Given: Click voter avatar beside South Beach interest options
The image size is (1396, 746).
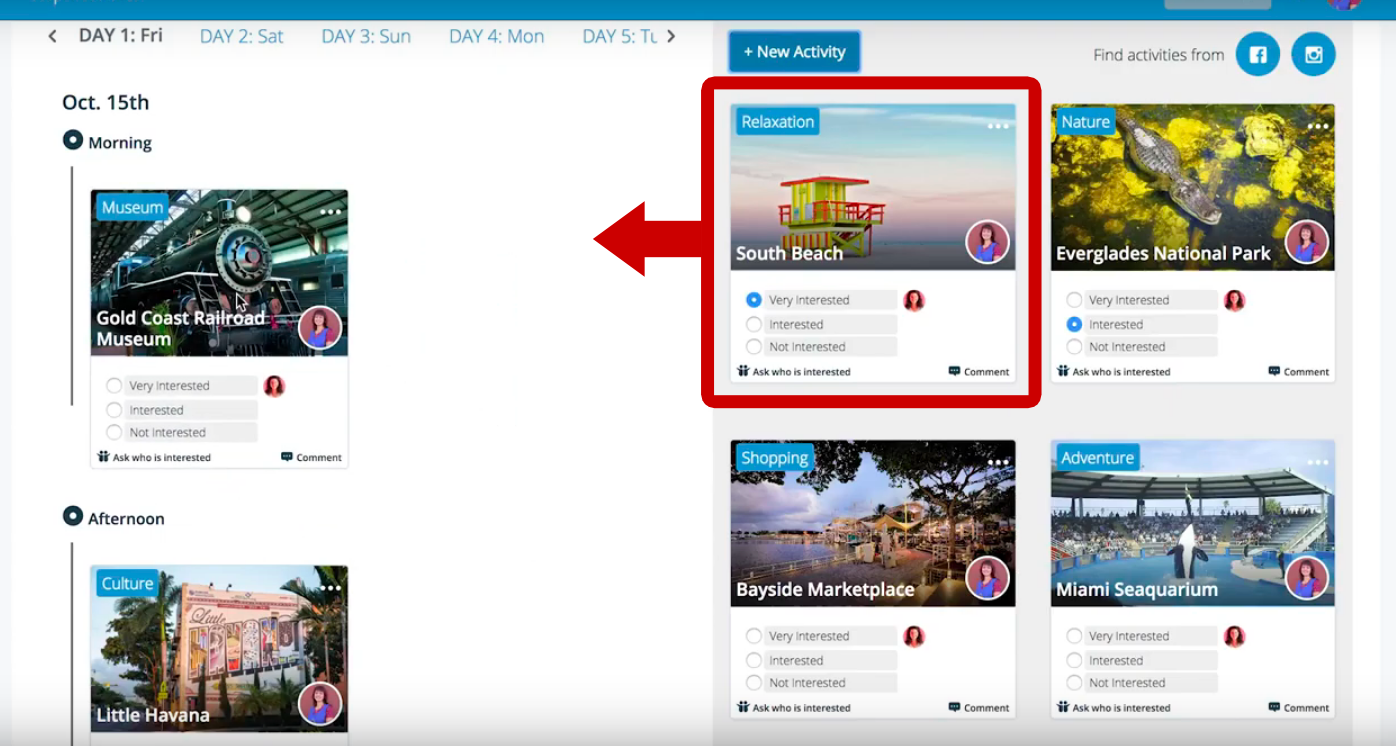Looking at the screenshot, I should point(914,300).
